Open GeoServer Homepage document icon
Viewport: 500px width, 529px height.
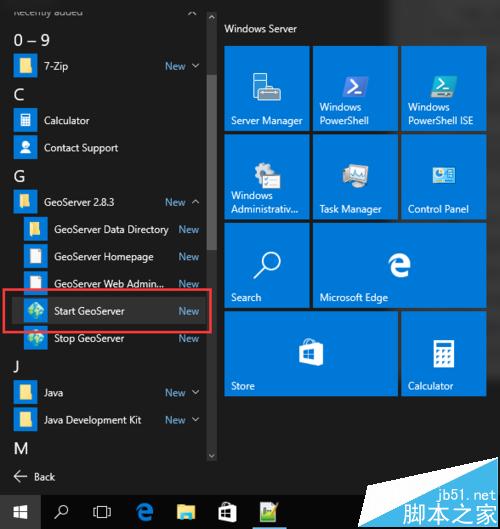pyautogui.click(x=35, y=256)
